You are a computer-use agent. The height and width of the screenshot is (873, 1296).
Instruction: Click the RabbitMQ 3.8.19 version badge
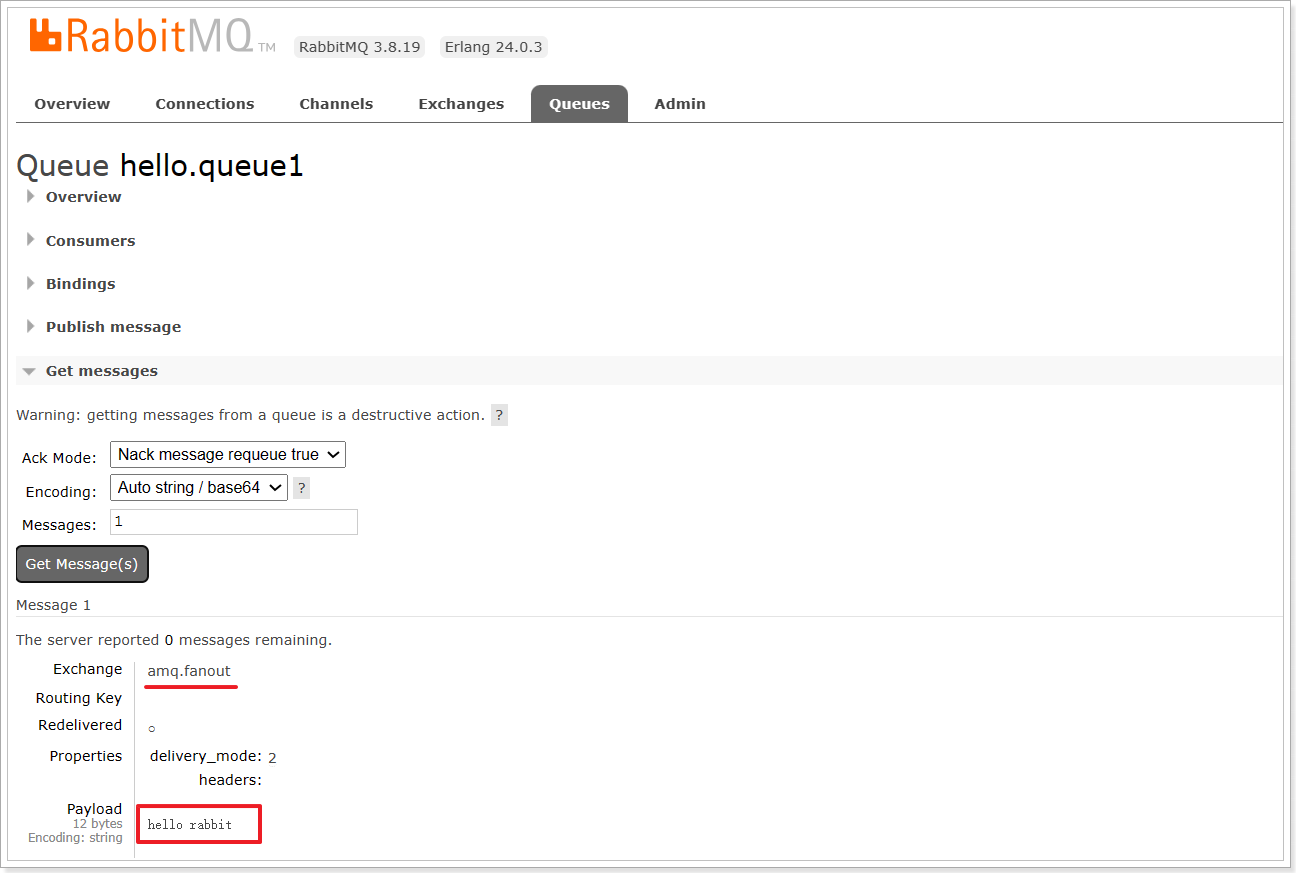(x=360, y=48)
